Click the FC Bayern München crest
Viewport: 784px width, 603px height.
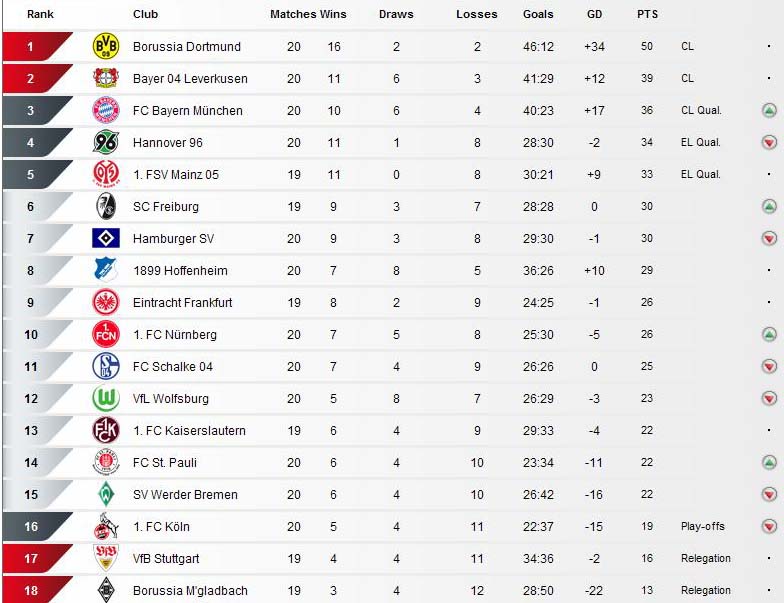pos(106,110)
